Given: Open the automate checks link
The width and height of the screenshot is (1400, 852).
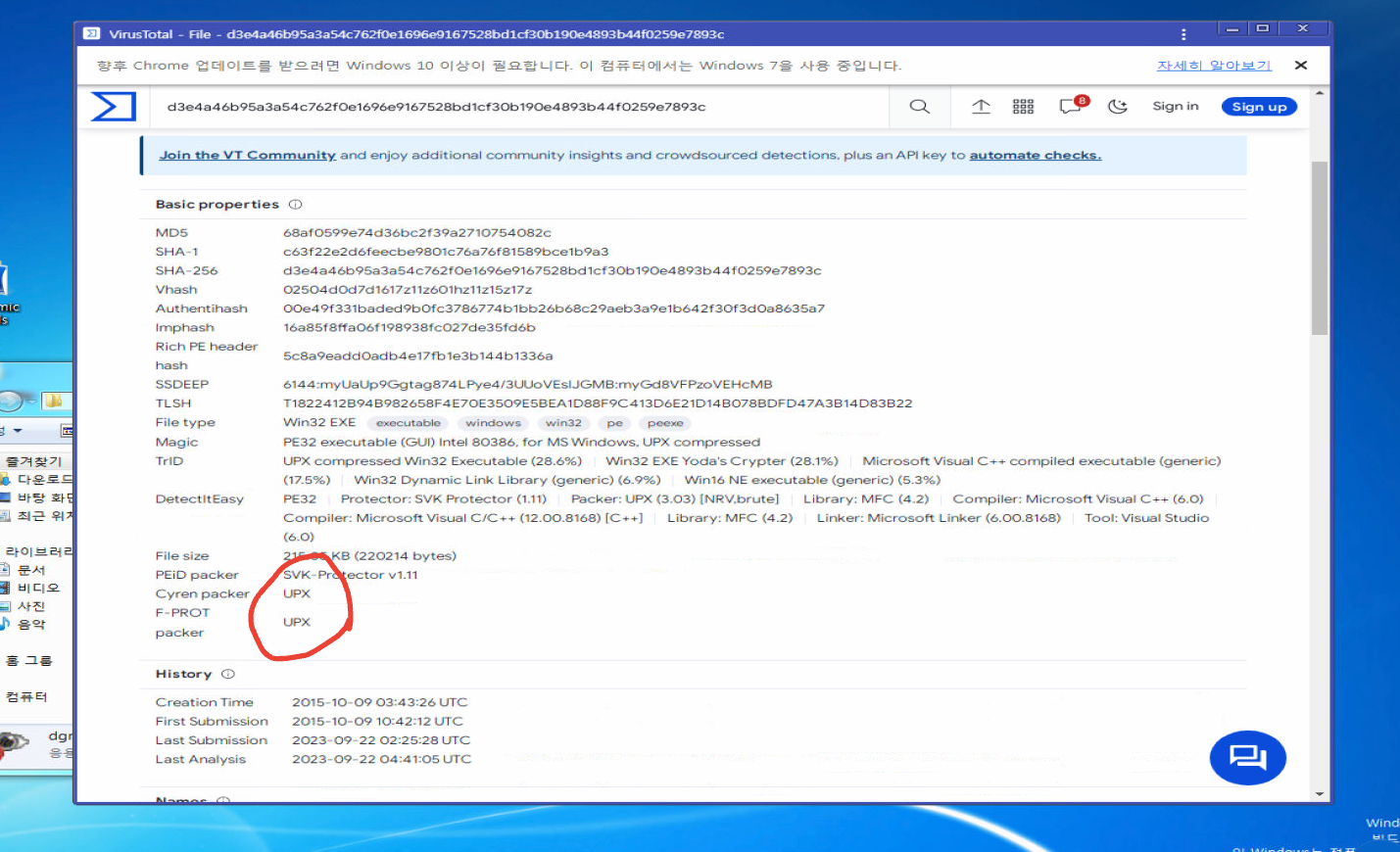Looking at the screenshot, I should point(1036,155).
